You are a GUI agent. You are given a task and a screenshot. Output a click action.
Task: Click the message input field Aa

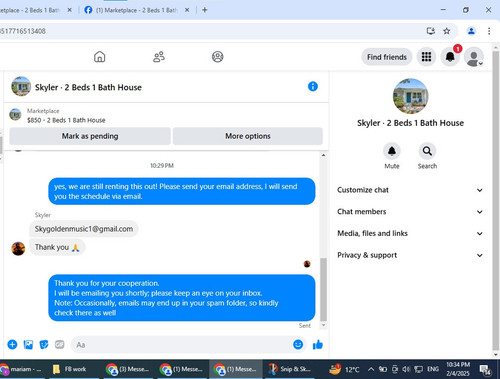188,344
